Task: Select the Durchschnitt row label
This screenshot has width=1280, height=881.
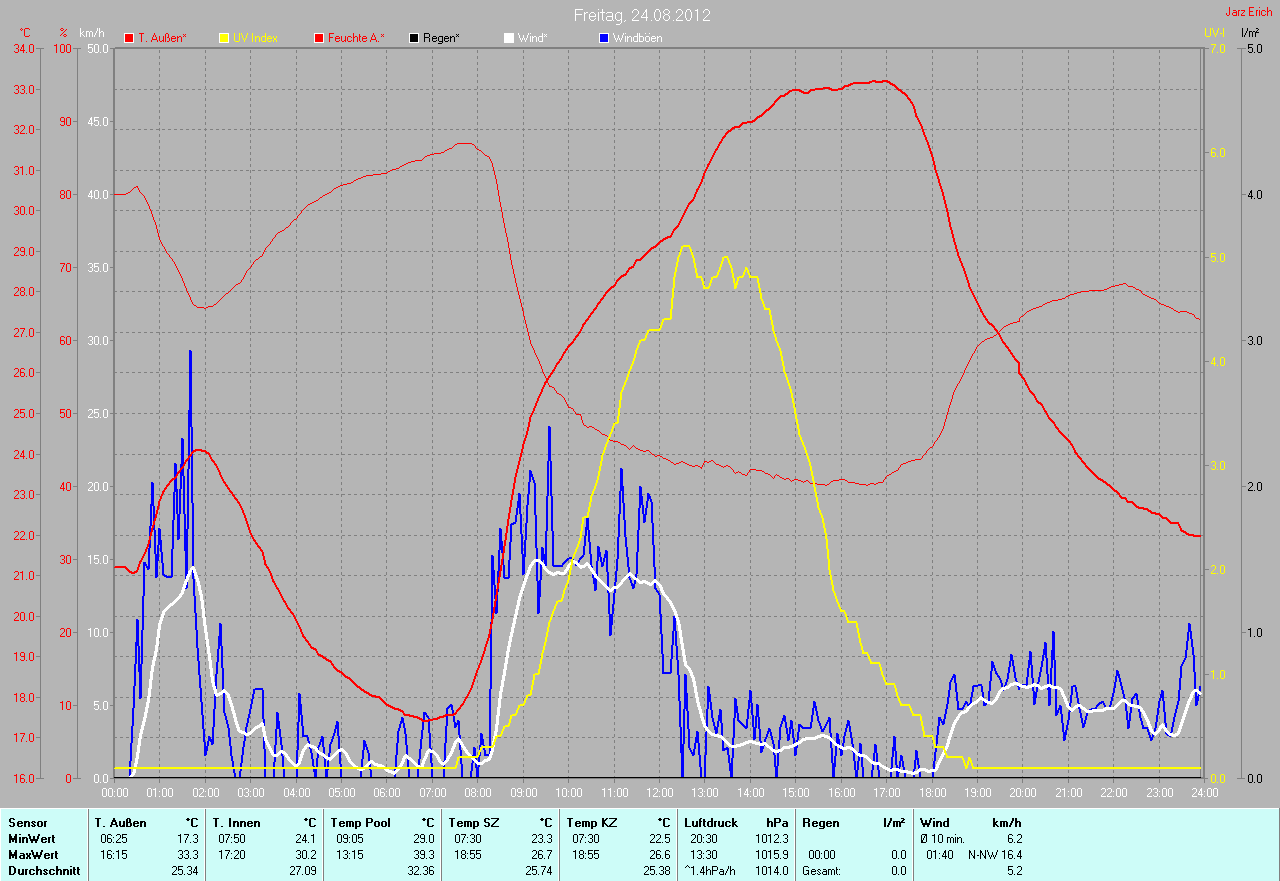Action: tap(42, 871)
